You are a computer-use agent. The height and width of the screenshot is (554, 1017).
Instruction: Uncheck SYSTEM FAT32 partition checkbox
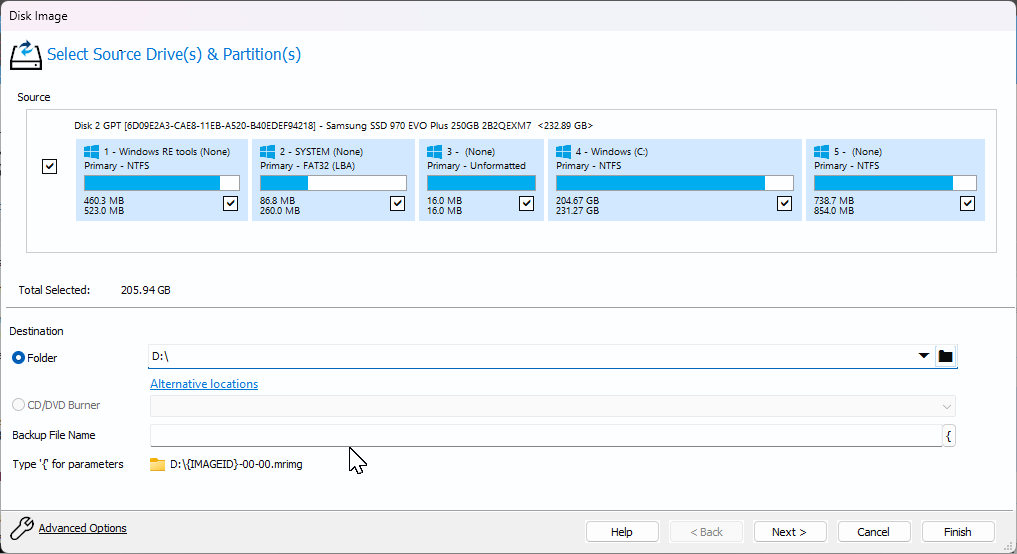(x=398, y=204)
